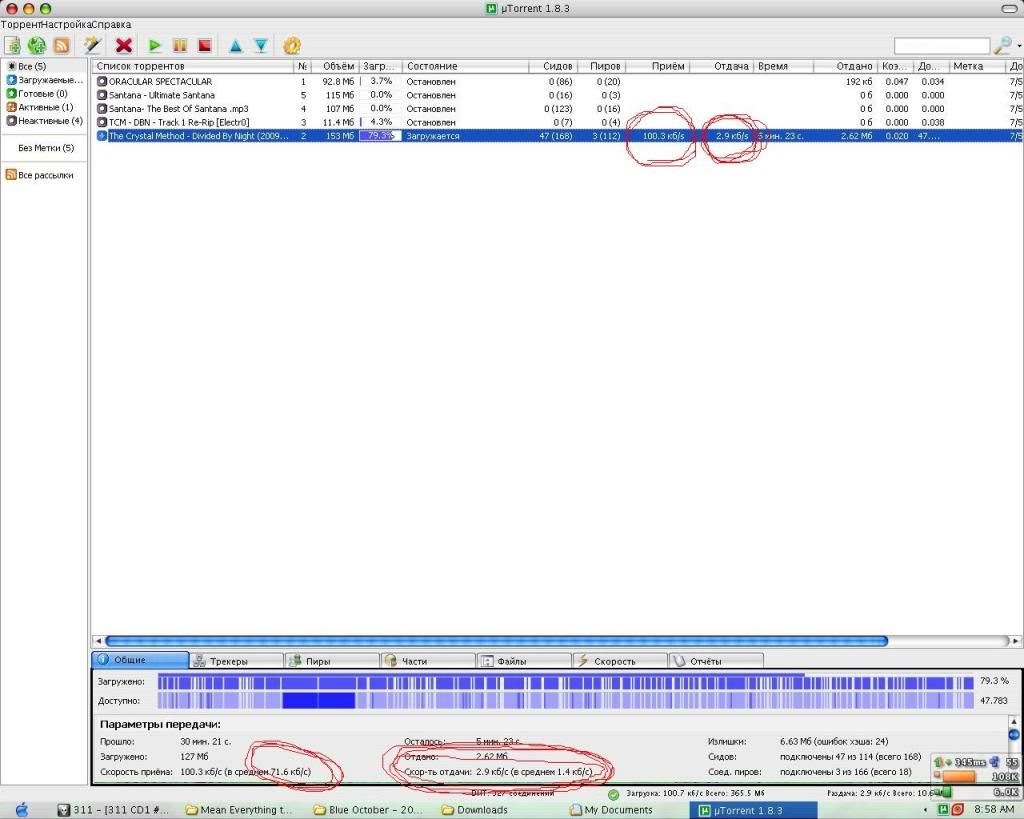The width and height of the screenshot is (1024, 819).
Task: Select TCM - DBN - Track 1 Re-Rip torrent
Action: click(x=557, y=122)
